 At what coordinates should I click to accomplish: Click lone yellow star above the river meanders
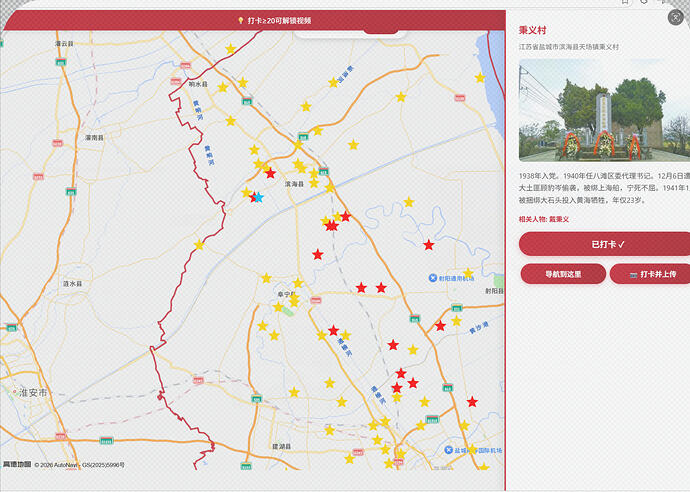pos(409,202)
